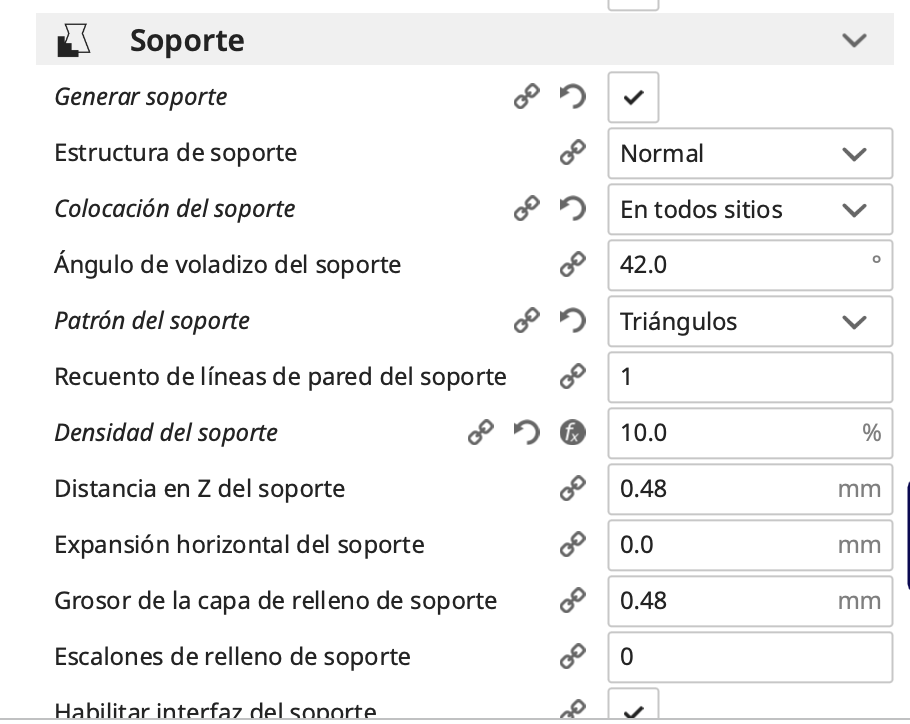The width and height of the screenshot is (910, 724).
Task: Click link icon for Distancia en Z del soporte
Action: pos(572,489)
